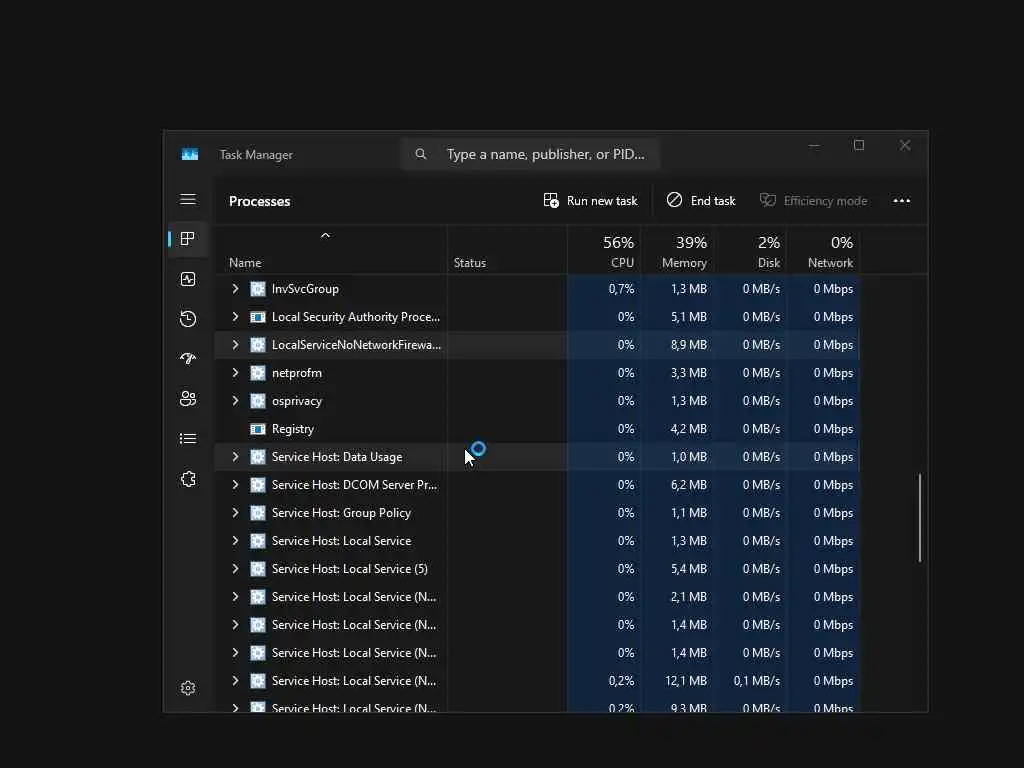Sort by the Name column header
Screen dimensions: 1024x768
click(331, 249)
